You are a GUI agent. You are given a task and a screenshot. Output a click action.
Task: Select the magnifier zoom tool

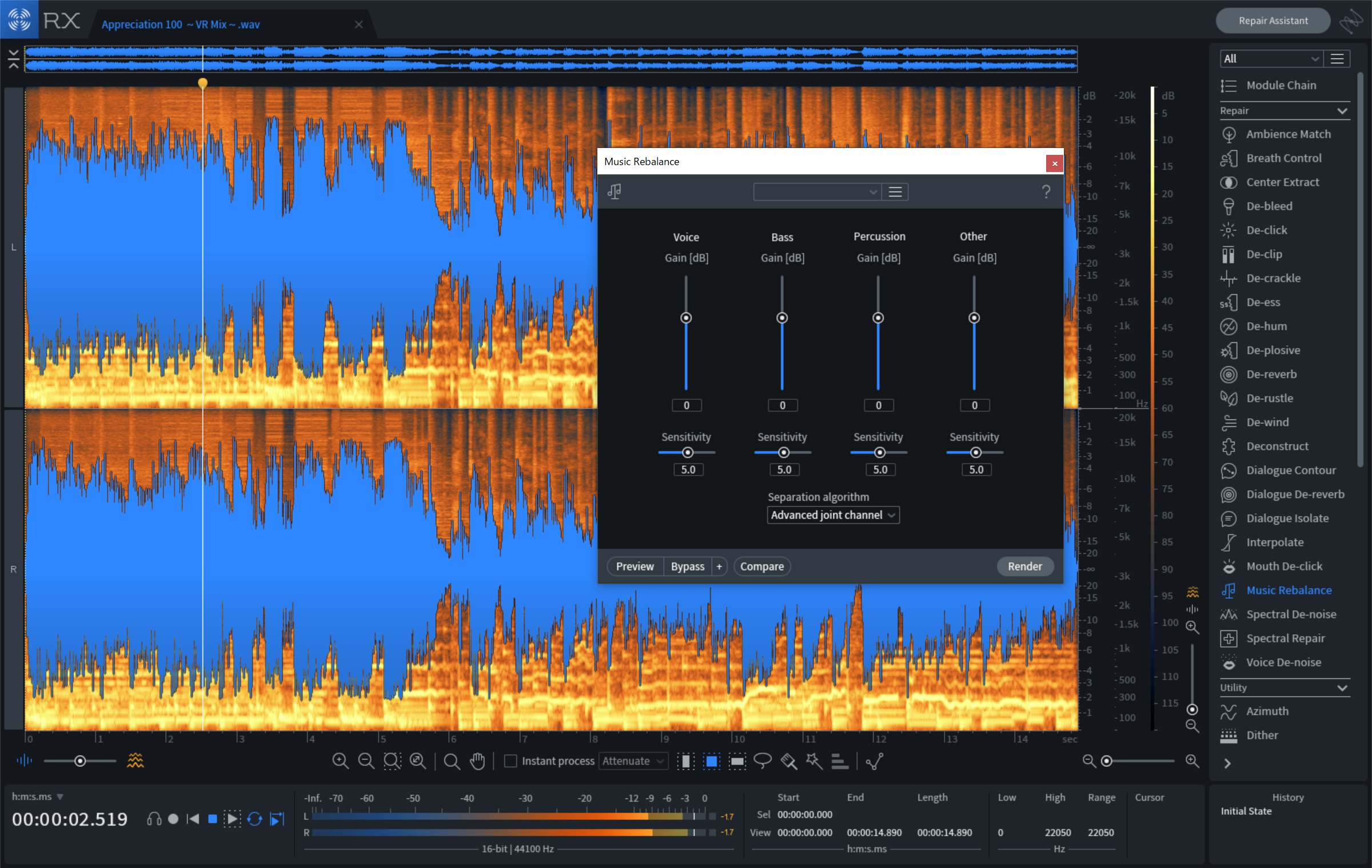point(452,761)
